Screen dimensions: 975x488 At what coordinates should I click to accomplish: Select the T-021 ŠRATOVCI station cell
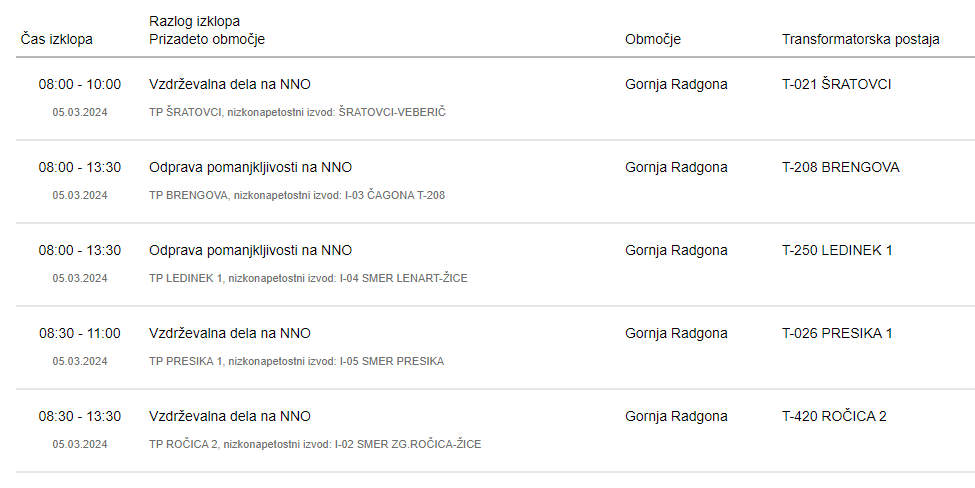pyautogui.click(x=836, y=84)
